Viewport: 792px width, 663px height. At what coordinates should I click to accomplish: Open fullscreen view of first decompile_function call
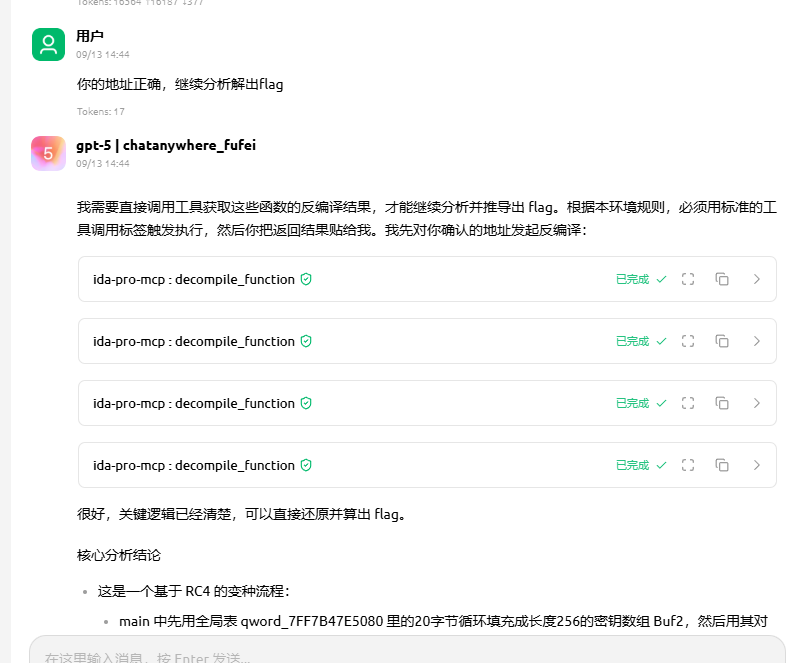688,279
